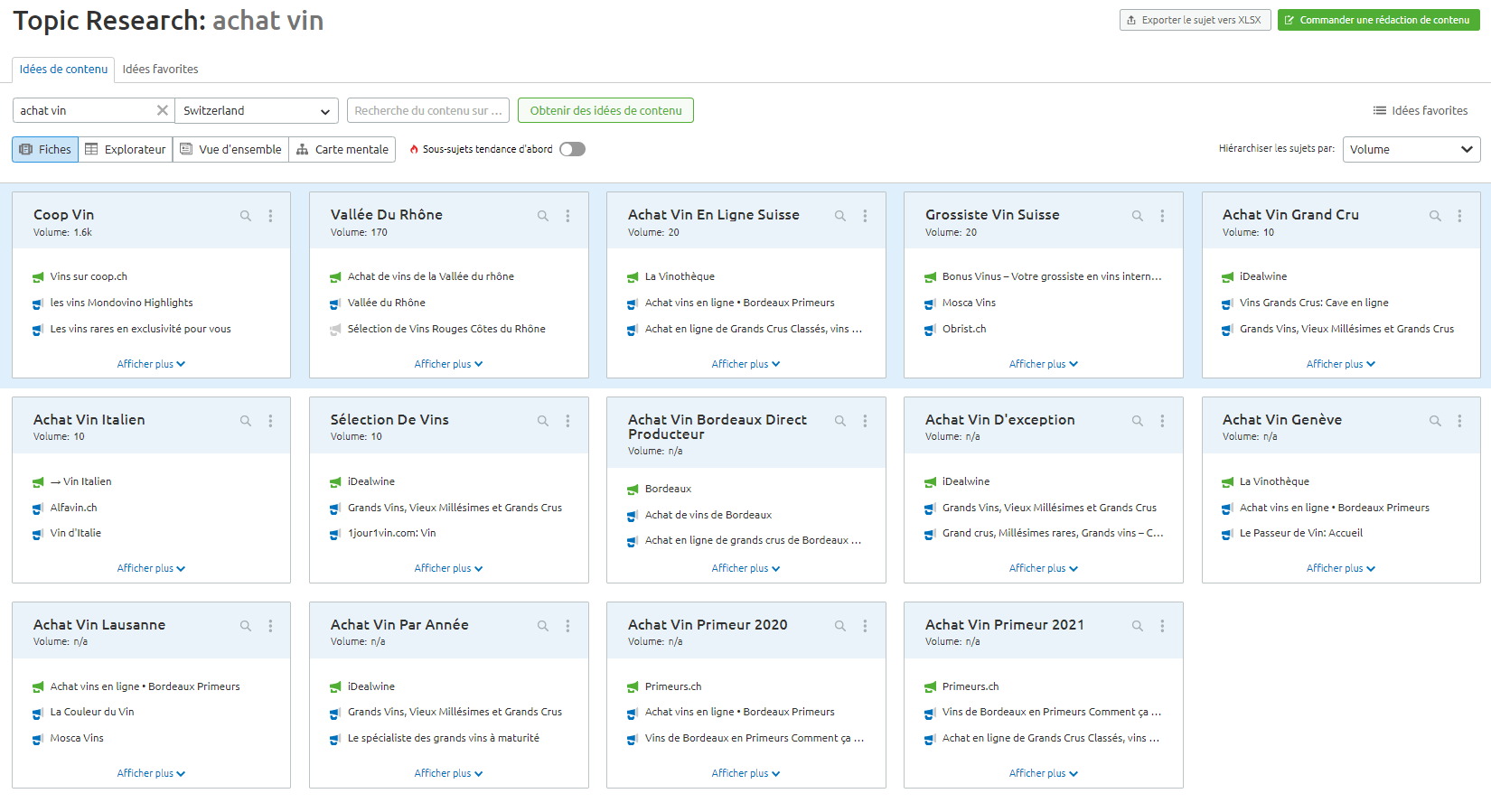Expand 'Afficher plus' on Achat Vin Primeur 2021 card
Screen dimensions: 1491x812
1043,773
